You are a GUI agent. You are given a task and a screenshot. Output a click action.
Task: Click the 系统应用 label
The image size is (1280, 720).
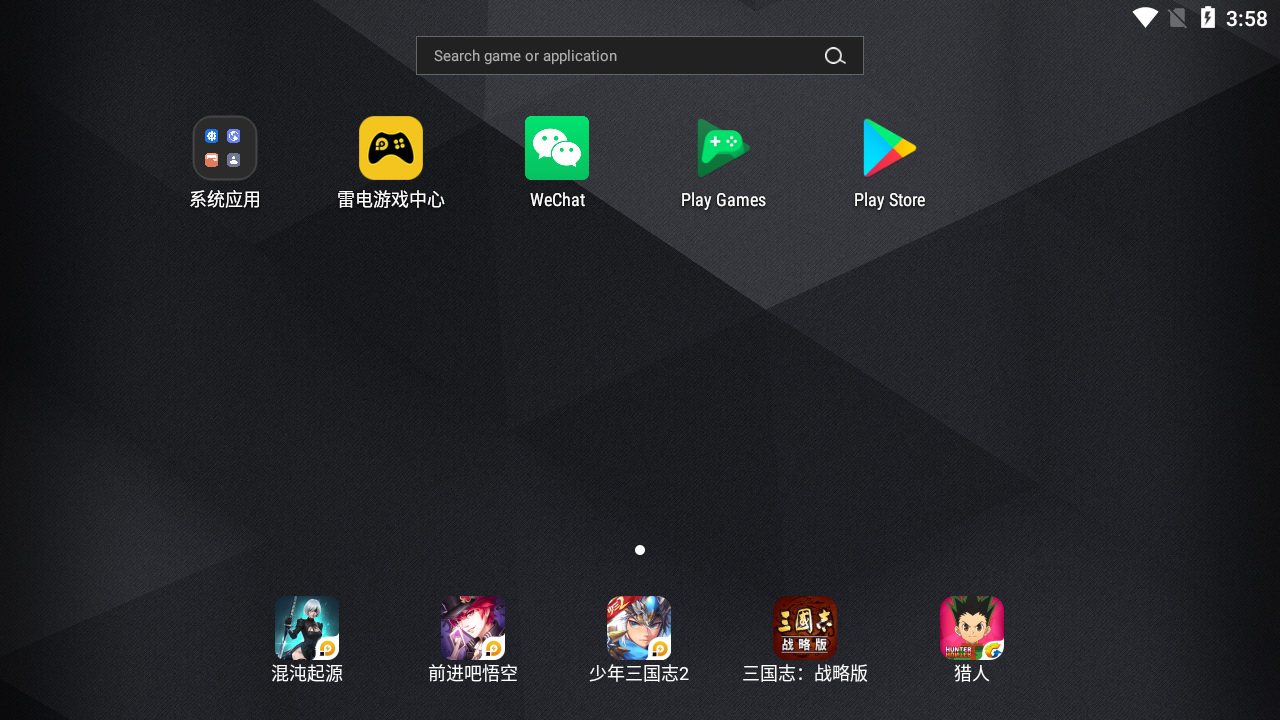pos(225,200)
